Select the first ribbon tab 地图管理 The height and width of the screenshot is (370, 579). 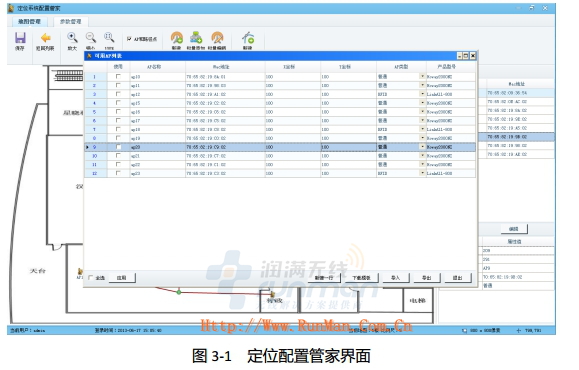(x=30, y=22)
